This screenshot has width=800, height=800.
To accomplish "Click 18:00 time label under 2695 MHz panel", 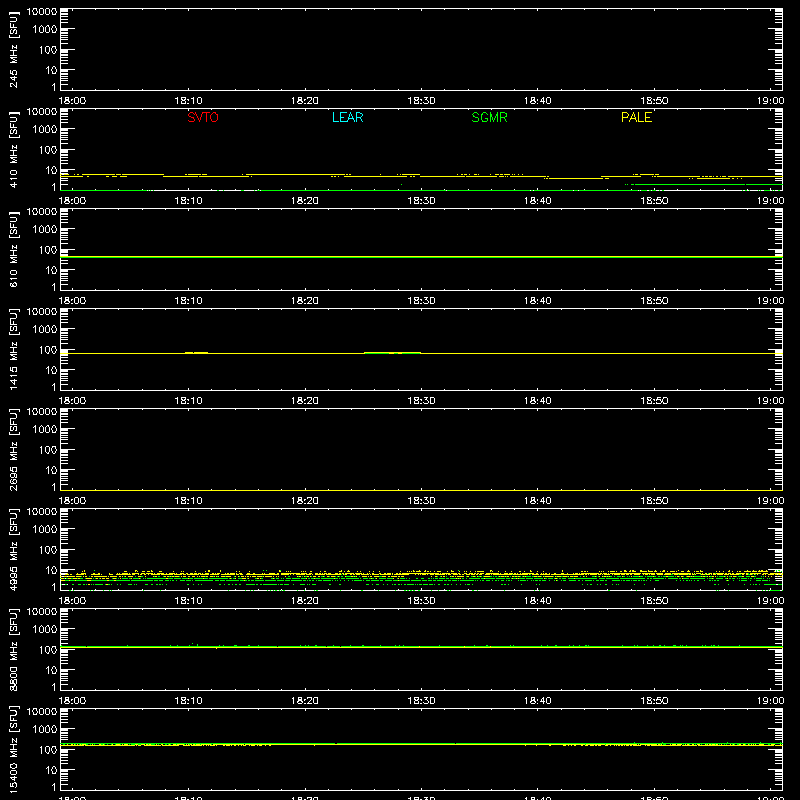I will click(72, 501).
